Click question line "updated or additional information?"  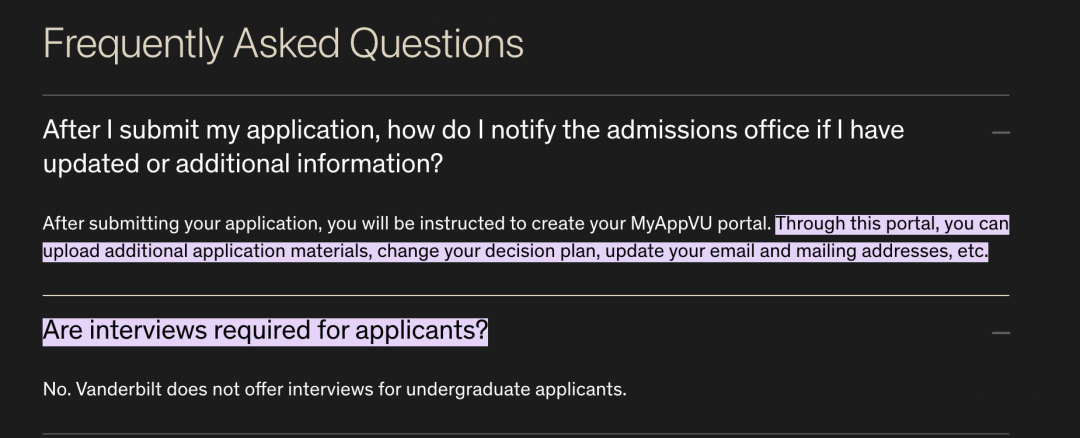242,164
